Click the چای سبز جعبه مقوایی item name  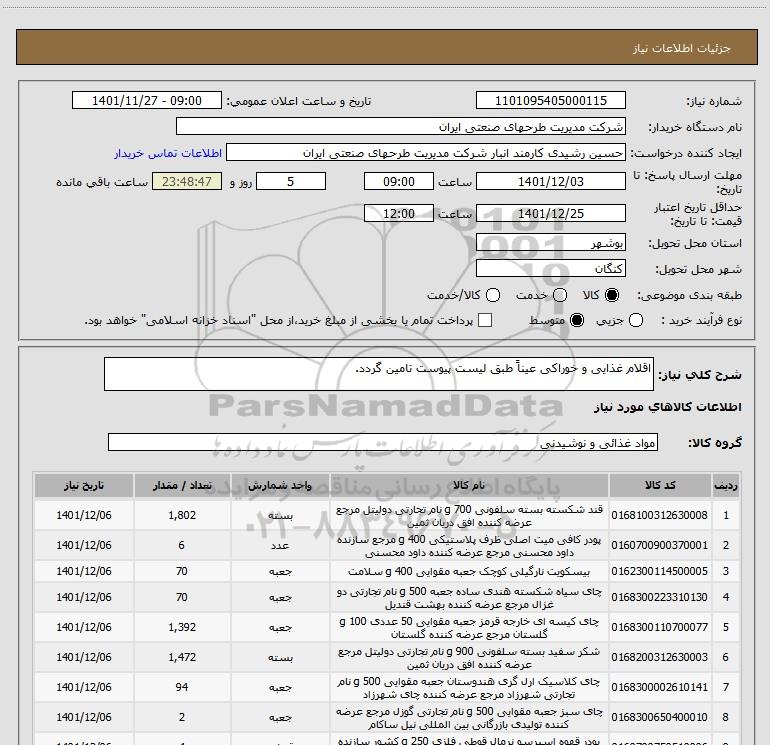pyautogui.click(x=469, y=717)
